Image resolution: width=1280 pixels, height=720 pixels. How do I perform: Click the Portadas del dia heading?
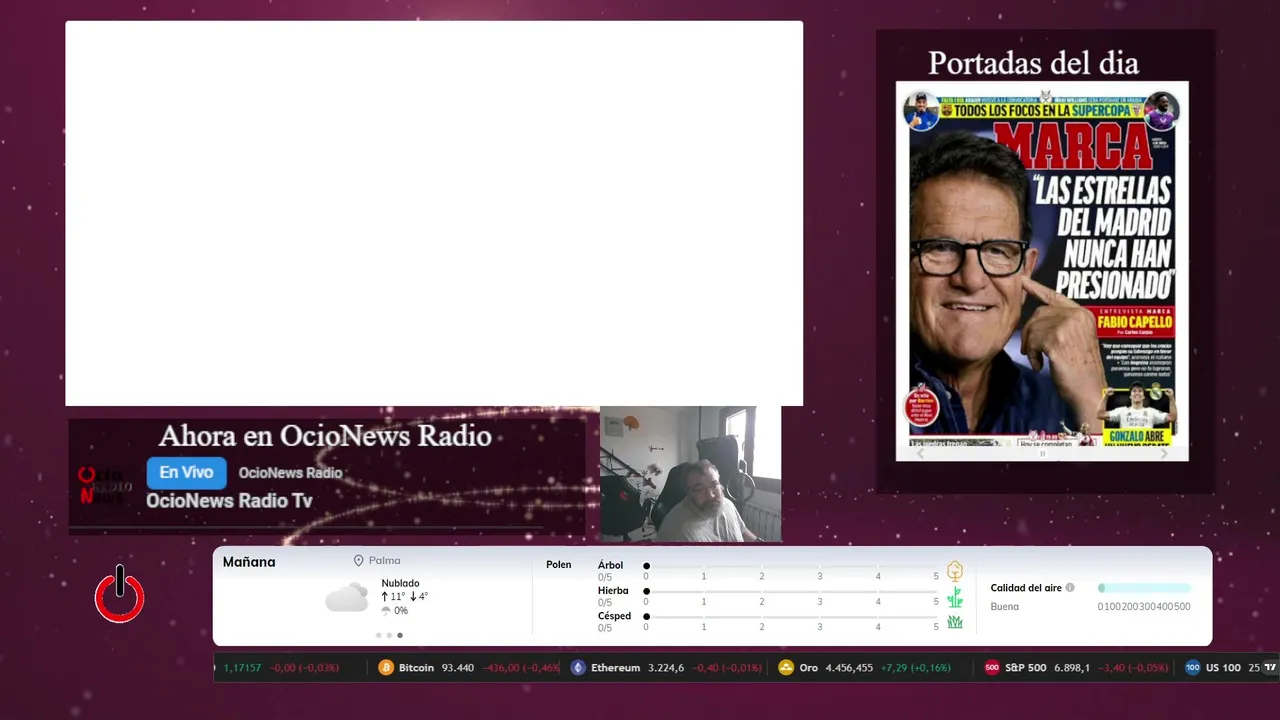point(1033,63)
